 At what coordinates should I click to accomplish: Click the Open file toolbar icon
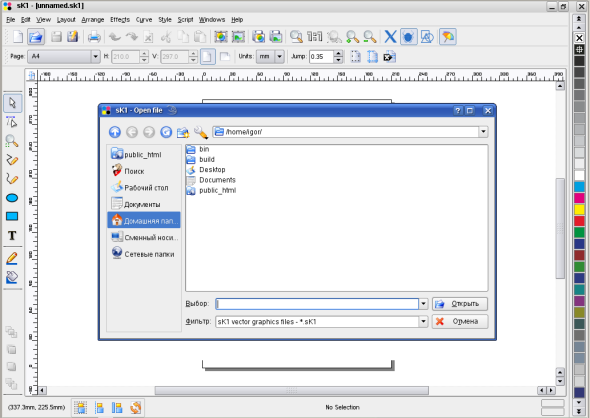pyautogui.click(x=35, y=36)
